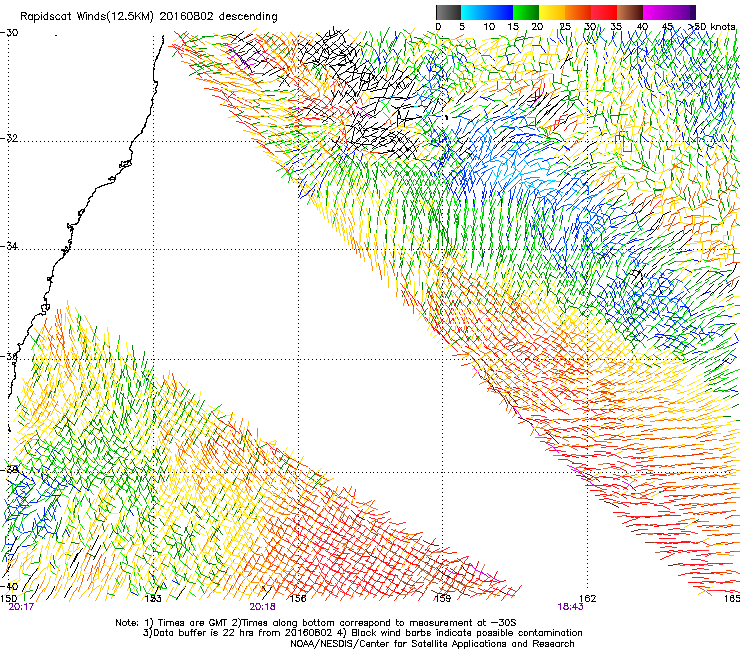The height and width of the screenshot is (650, 740).
Task: Select the "45" legend scale label
Action: tap(667, 27)
